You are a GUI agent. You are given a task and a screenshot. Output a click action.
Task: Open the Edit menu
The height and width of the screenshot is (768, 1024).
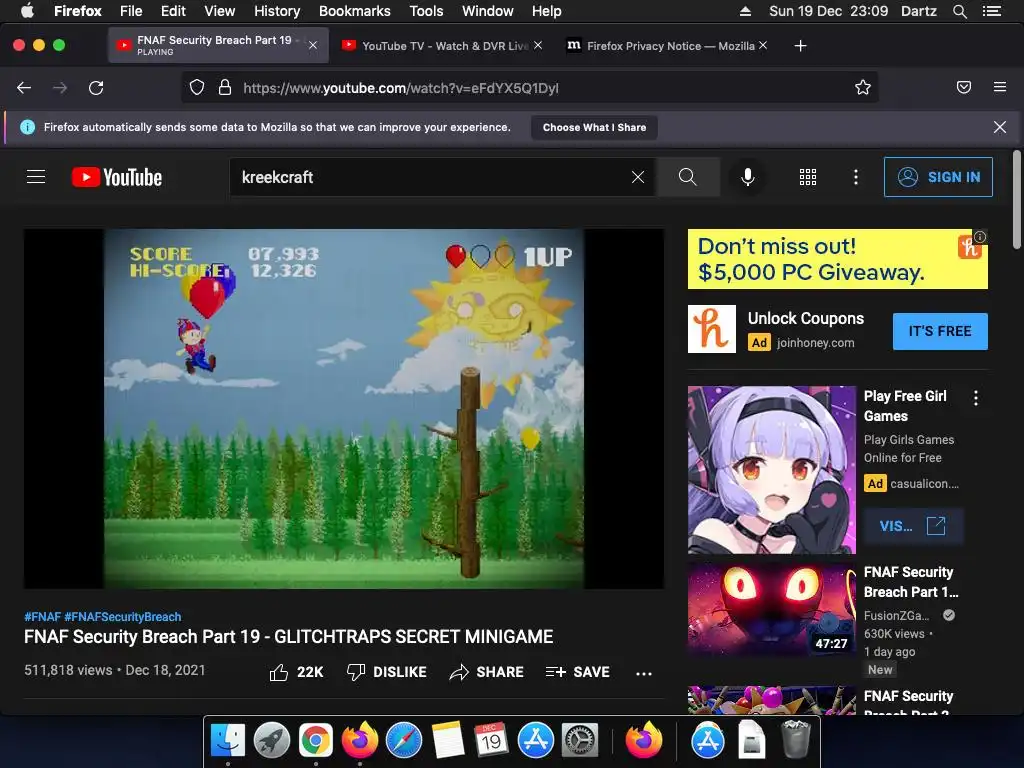point(173,11)
